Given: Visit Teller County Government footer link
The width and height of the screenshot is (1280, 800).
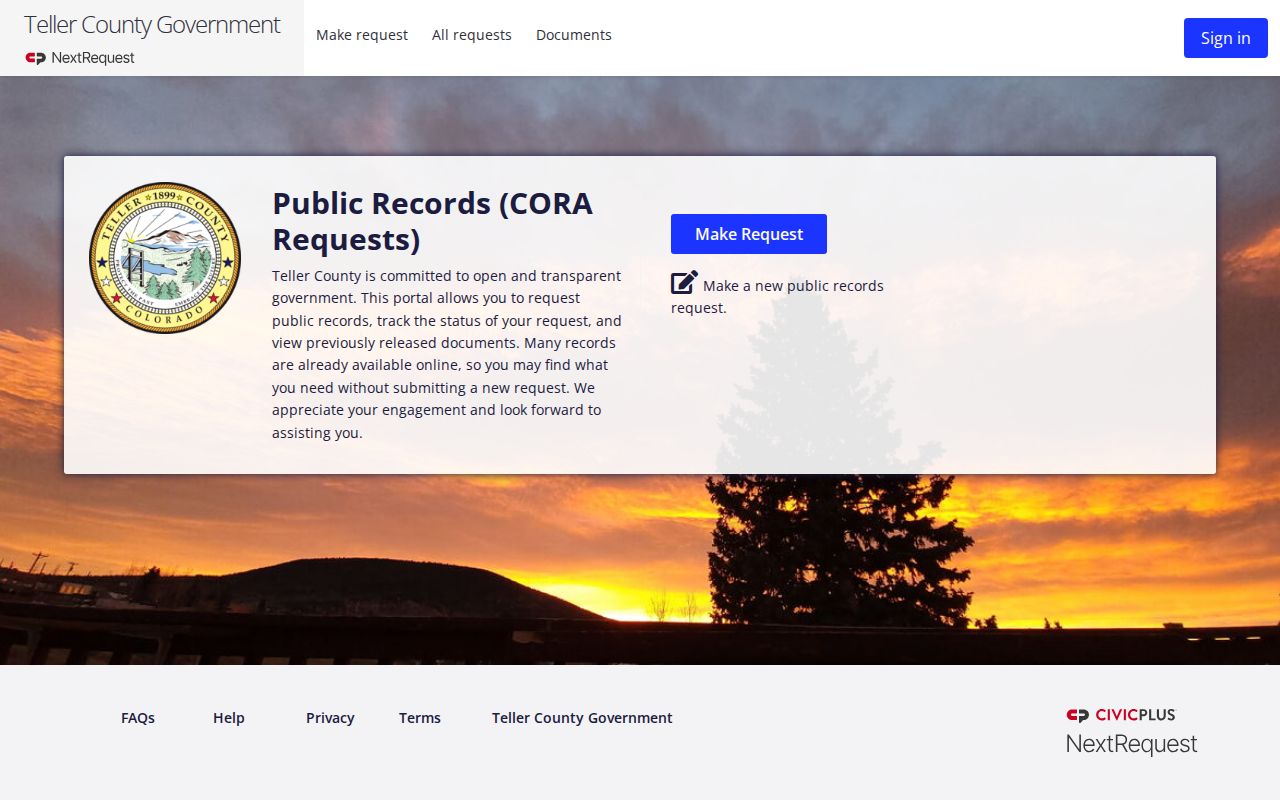Looking at the screenshot, I should (x=582, y=718).
